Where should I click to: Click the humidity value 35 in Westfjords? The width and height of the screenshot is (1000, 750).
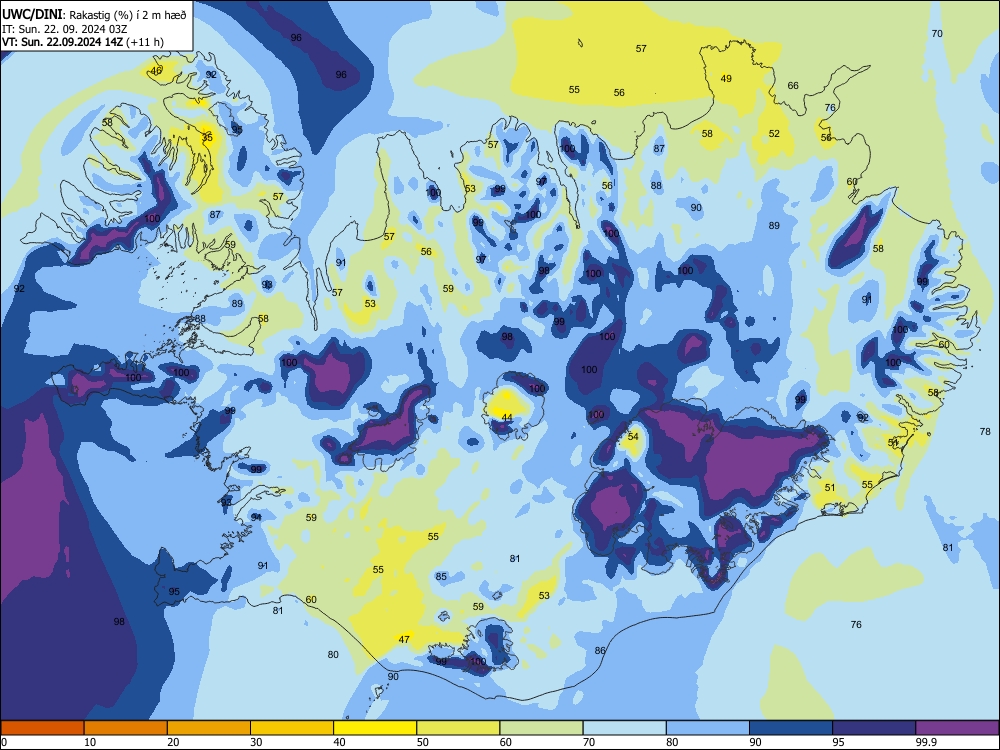coord(207,137)
